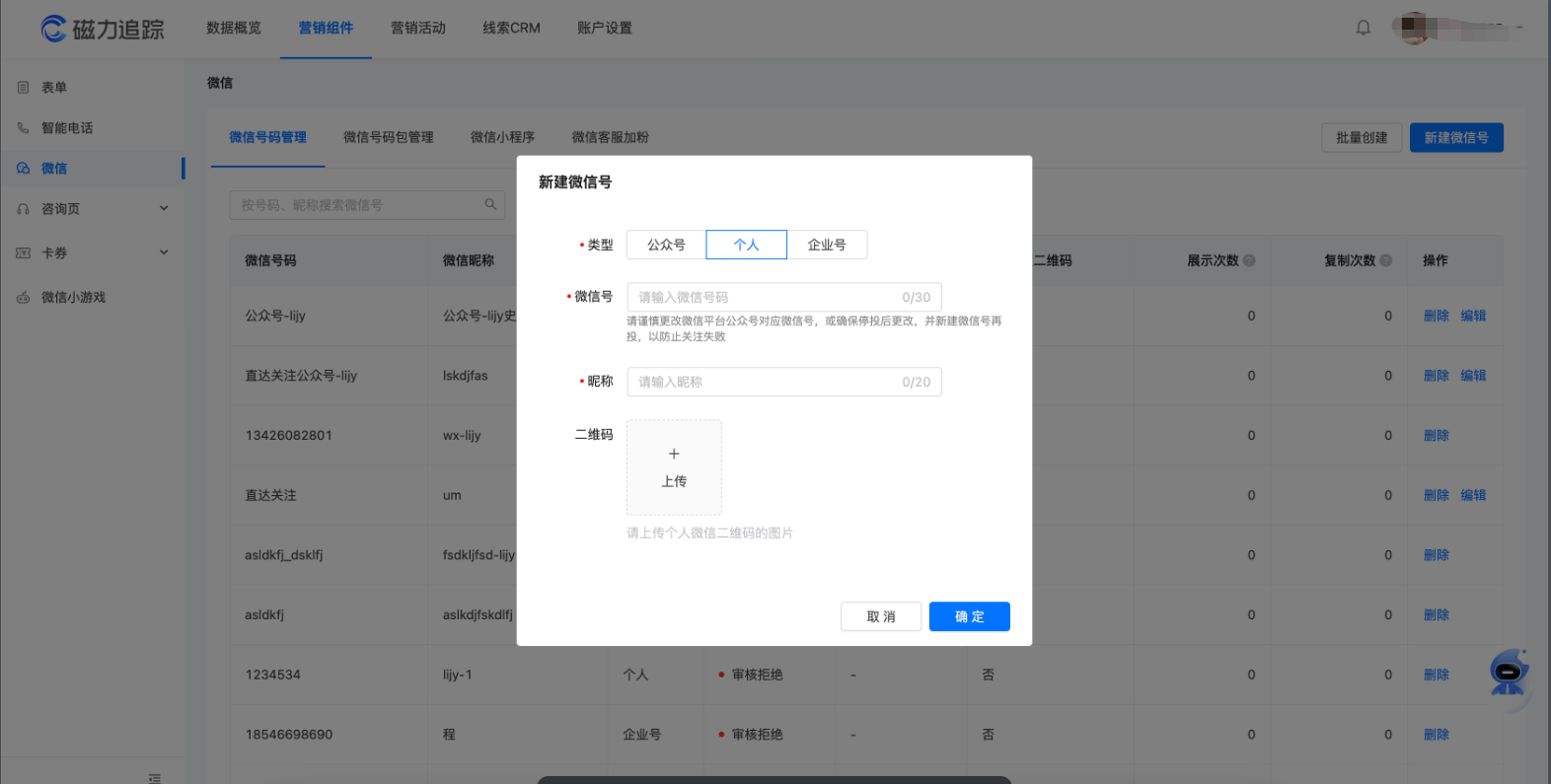Click the 微信昵称 column header

pyautogui.click(x=469, y=260)
